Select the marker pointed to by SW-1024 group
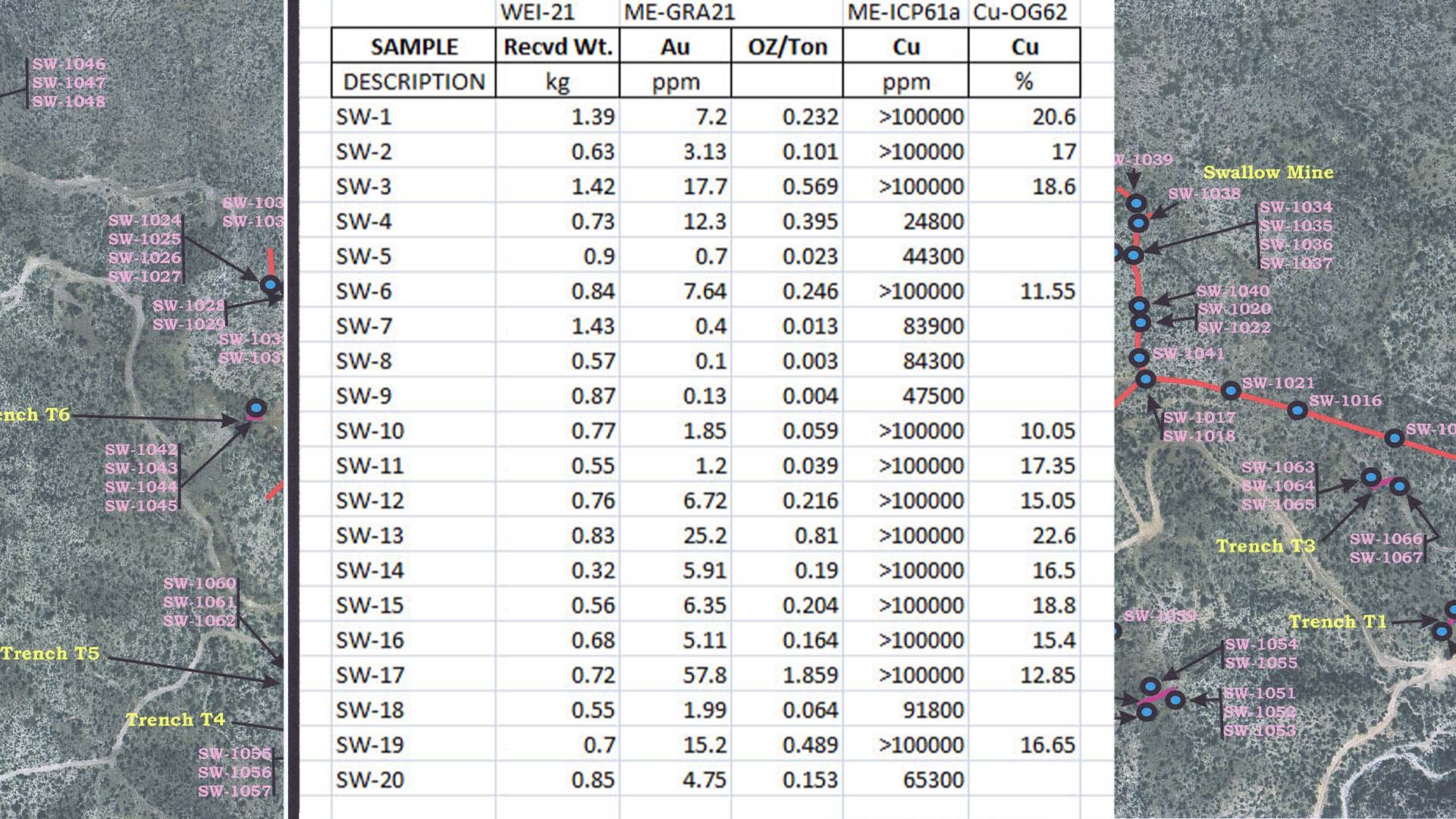Viewport: 1456px width, 819px height. pyautogui.click(x=270, y=285)
